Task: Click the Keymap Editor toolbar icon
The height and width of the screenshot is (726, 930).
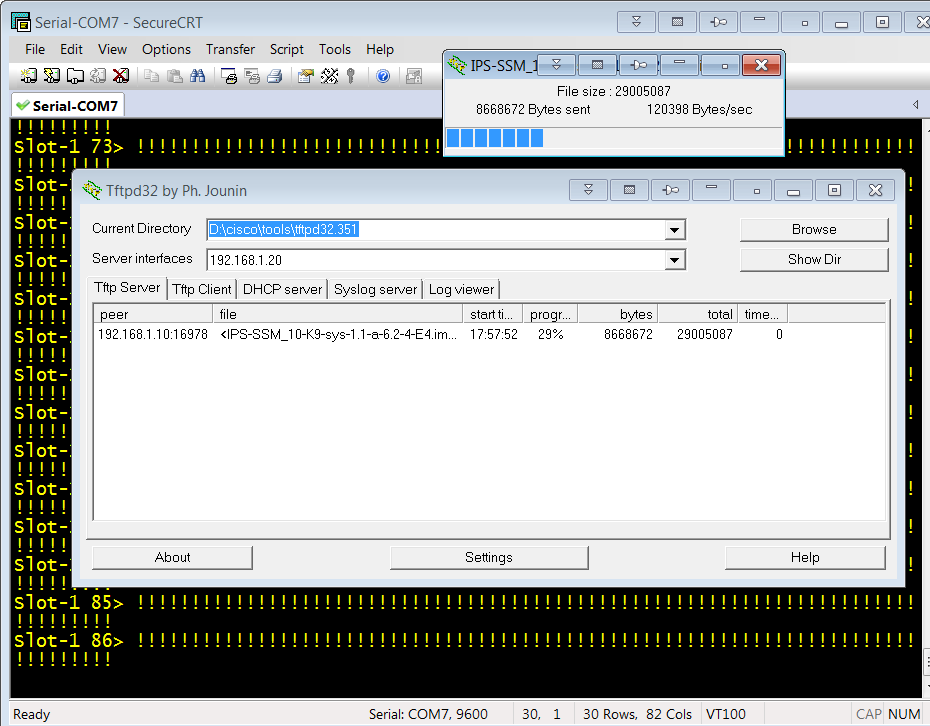Action: (329, 75)
